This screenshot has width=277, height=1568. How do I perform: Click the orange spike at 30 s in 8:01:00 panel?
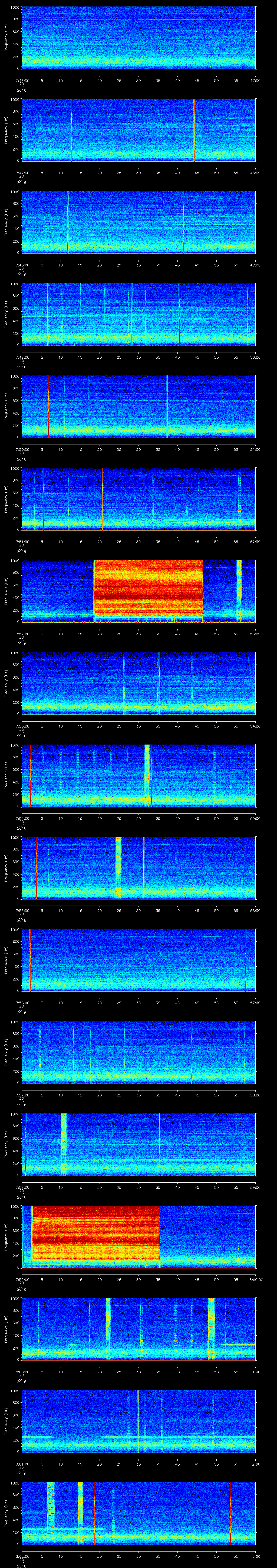[138, 1421]
